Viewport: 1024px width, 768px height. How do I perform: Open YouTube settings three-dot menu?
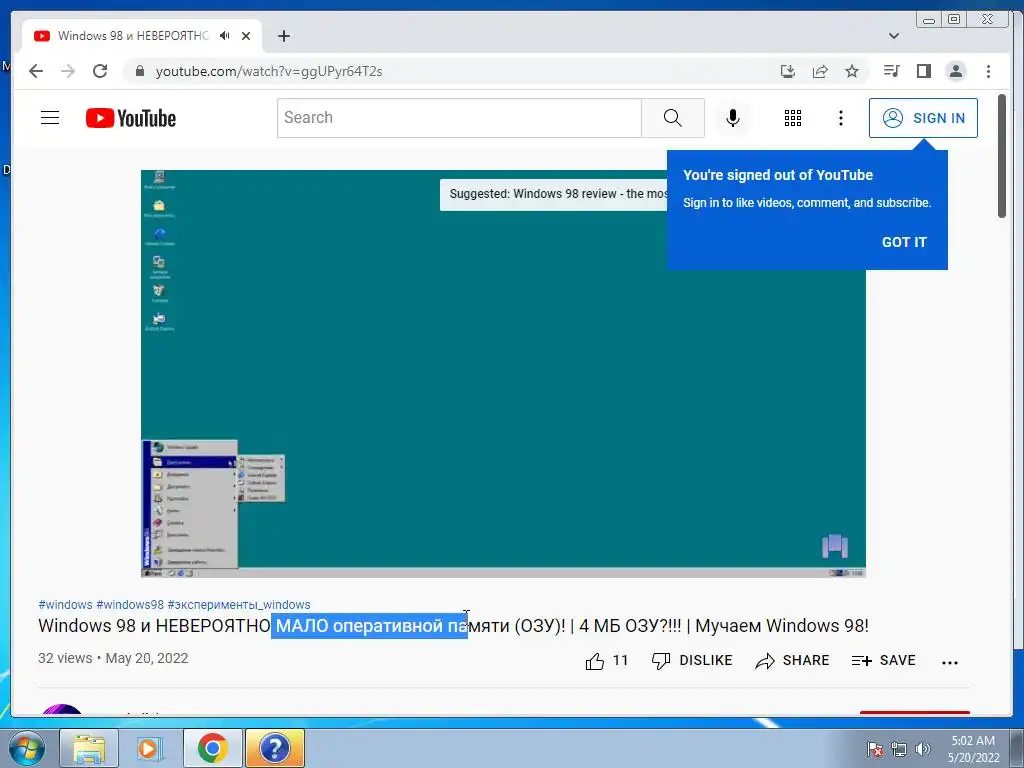841,118
